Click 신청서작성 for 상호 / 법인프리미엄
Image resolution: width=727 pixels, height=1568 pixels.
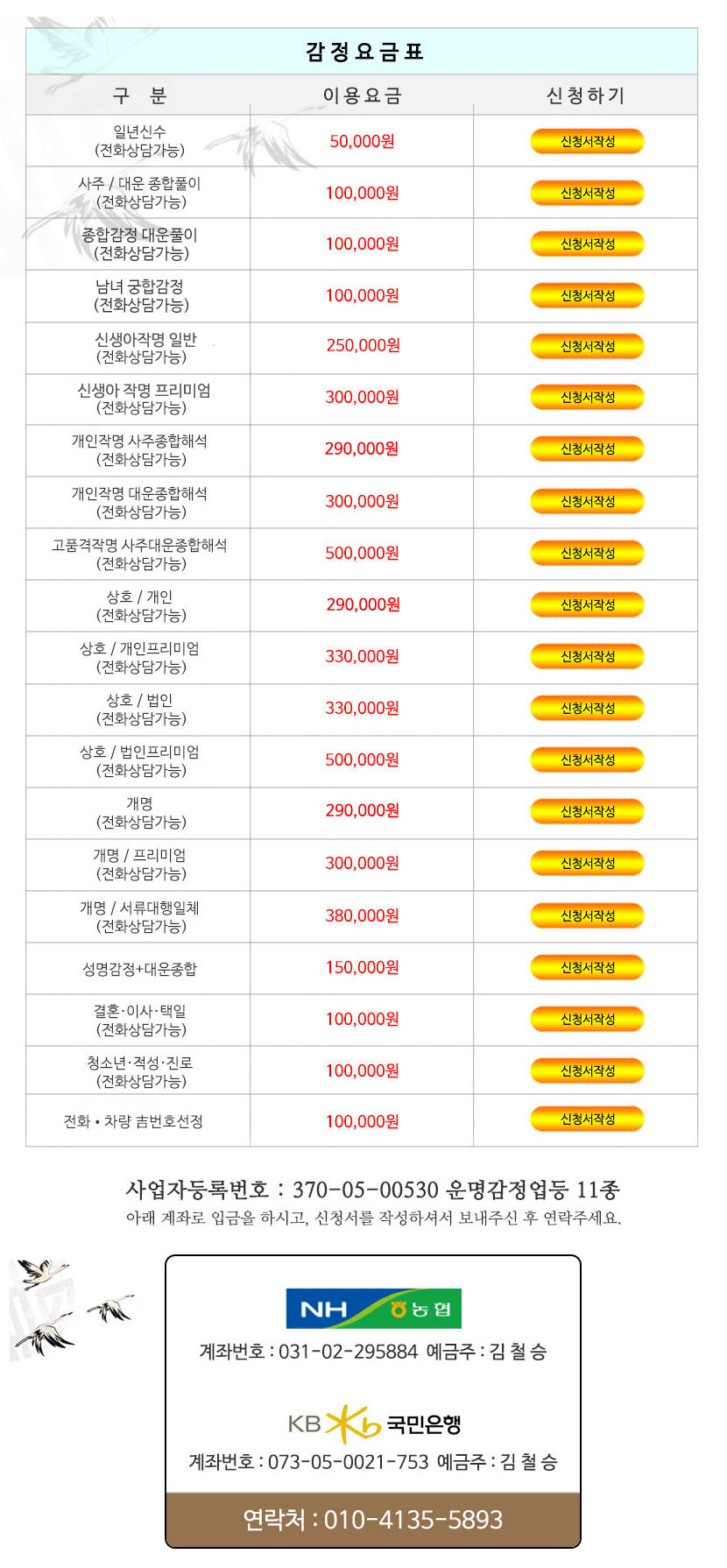587,759
